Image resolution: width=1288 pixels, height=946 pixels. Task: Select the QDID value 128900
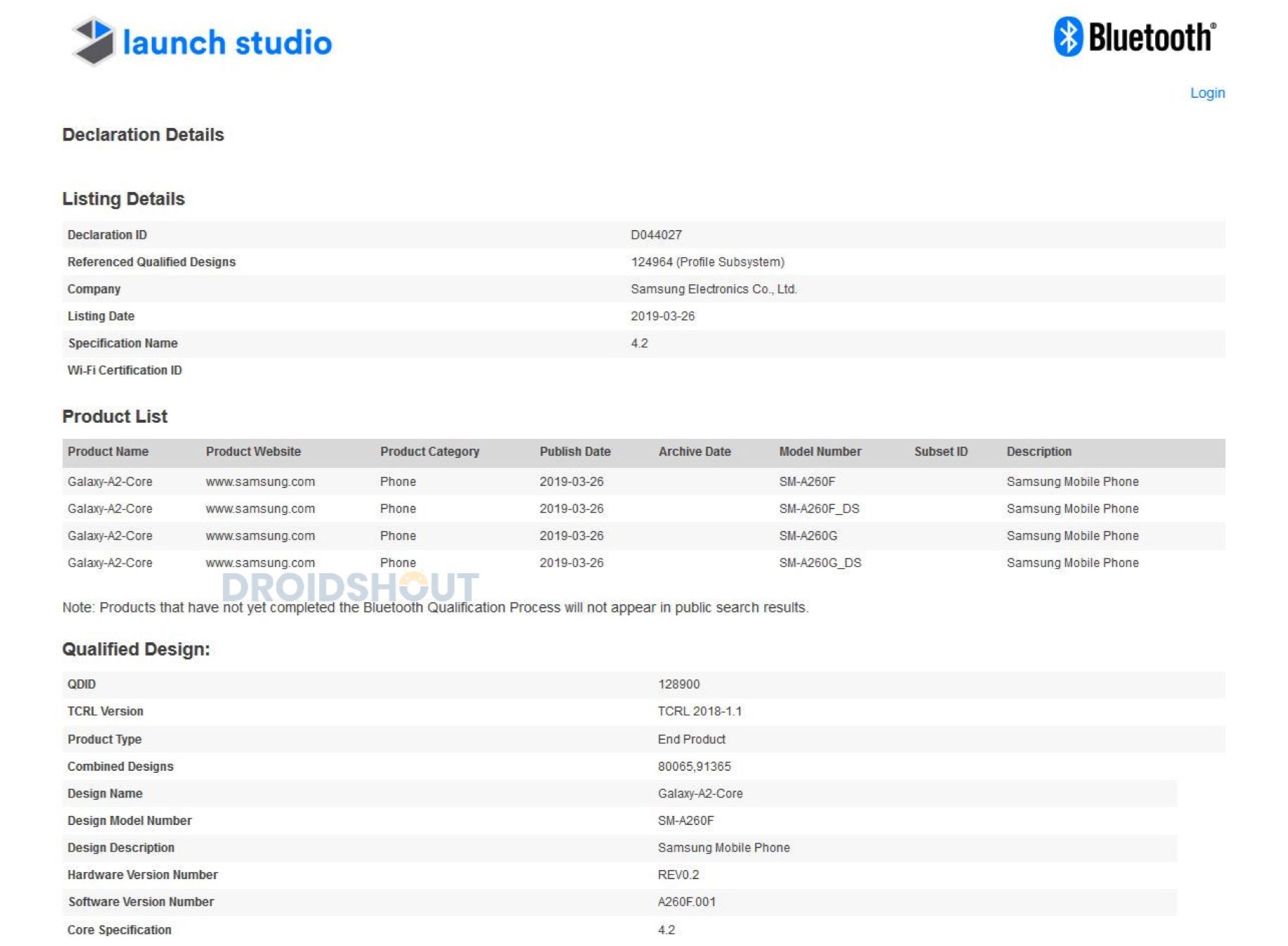pyautogui.click(x=678, y=684)
